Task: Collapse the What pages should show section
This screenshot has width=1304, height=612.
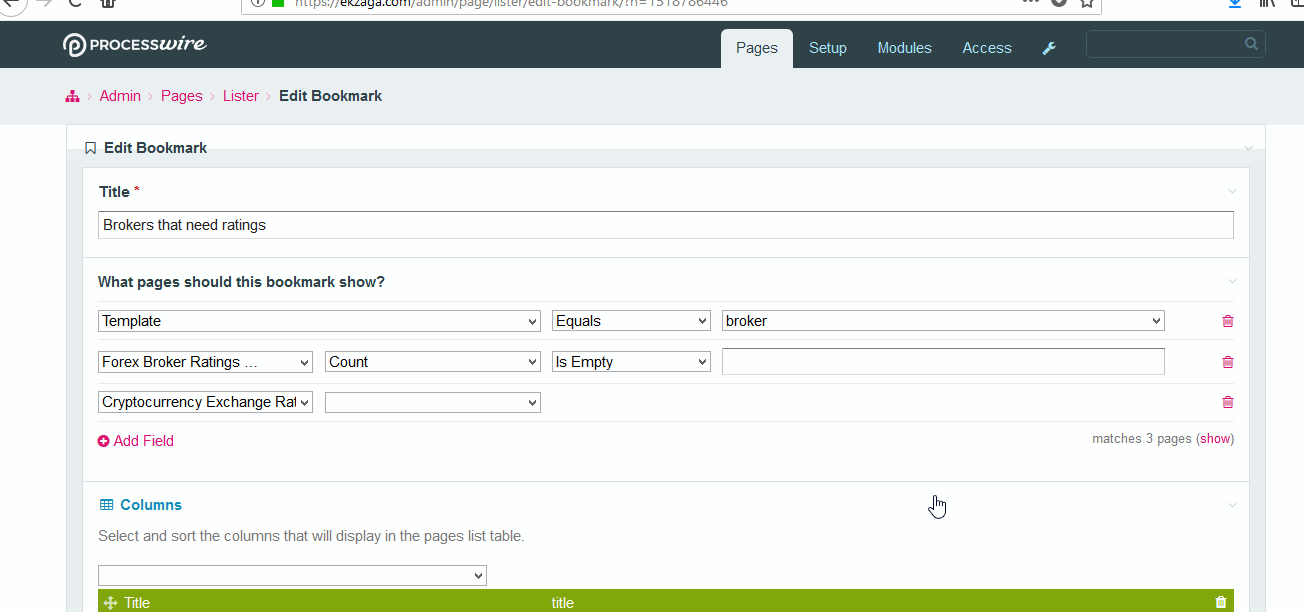Action: 1232,281
